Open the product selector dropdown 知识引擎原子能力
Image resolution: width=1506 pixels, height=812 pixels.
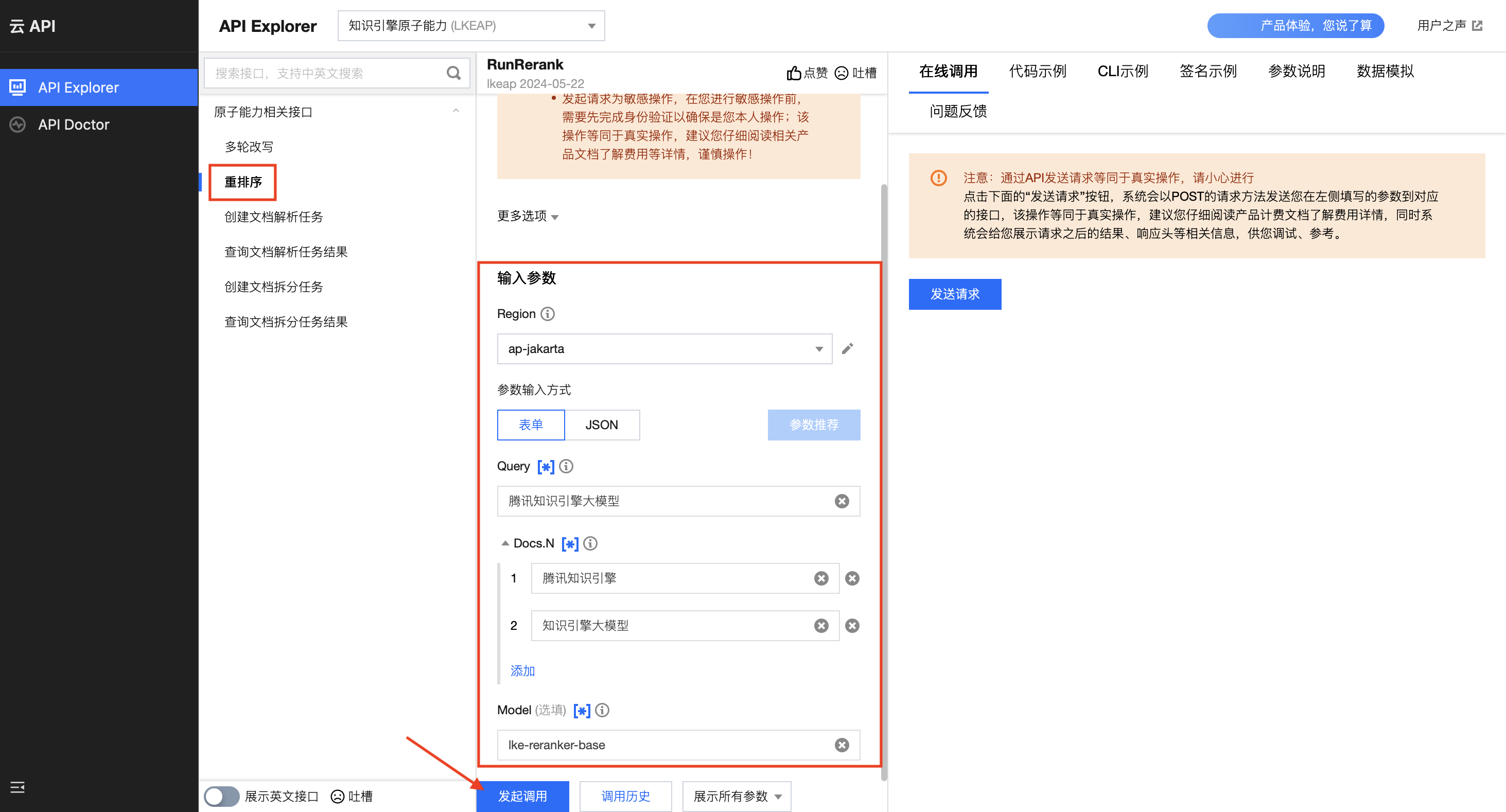click(470, 26)
